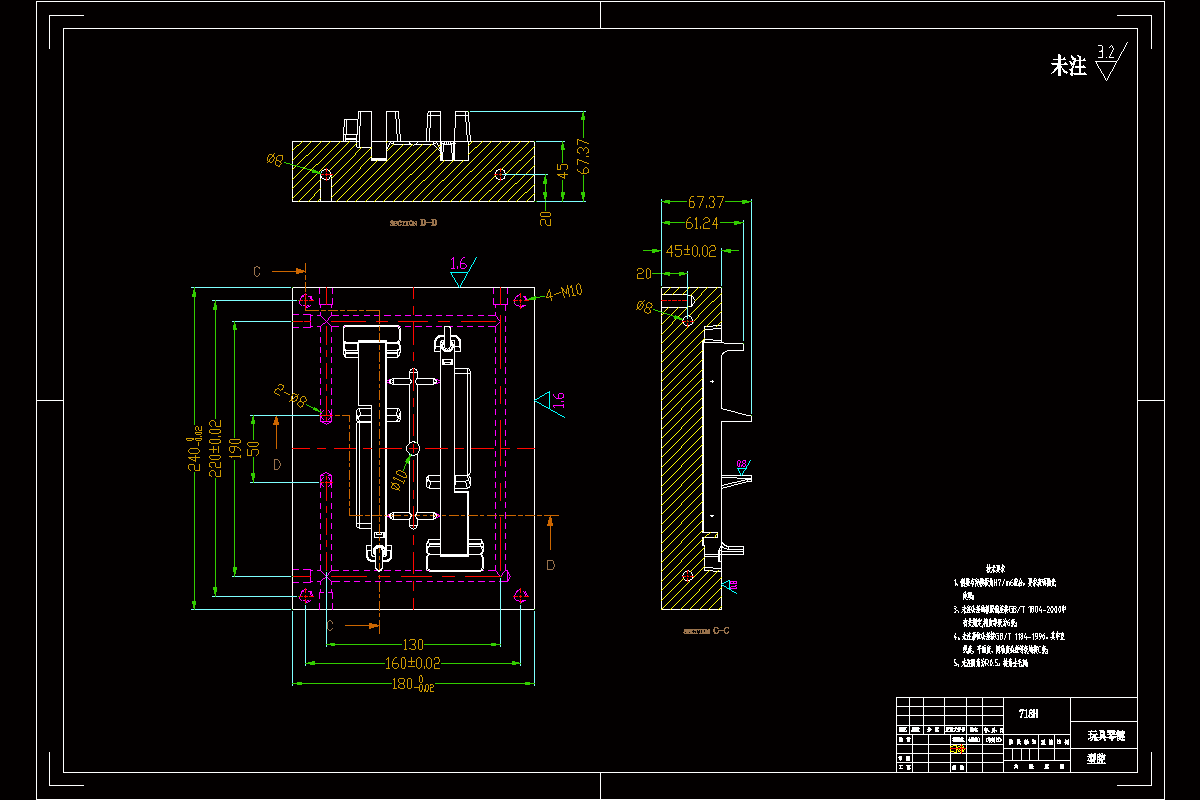Click the upper C section-line letter
Image resolution: width=1200 pixels, height=800 pixels.
click(256, 271)
